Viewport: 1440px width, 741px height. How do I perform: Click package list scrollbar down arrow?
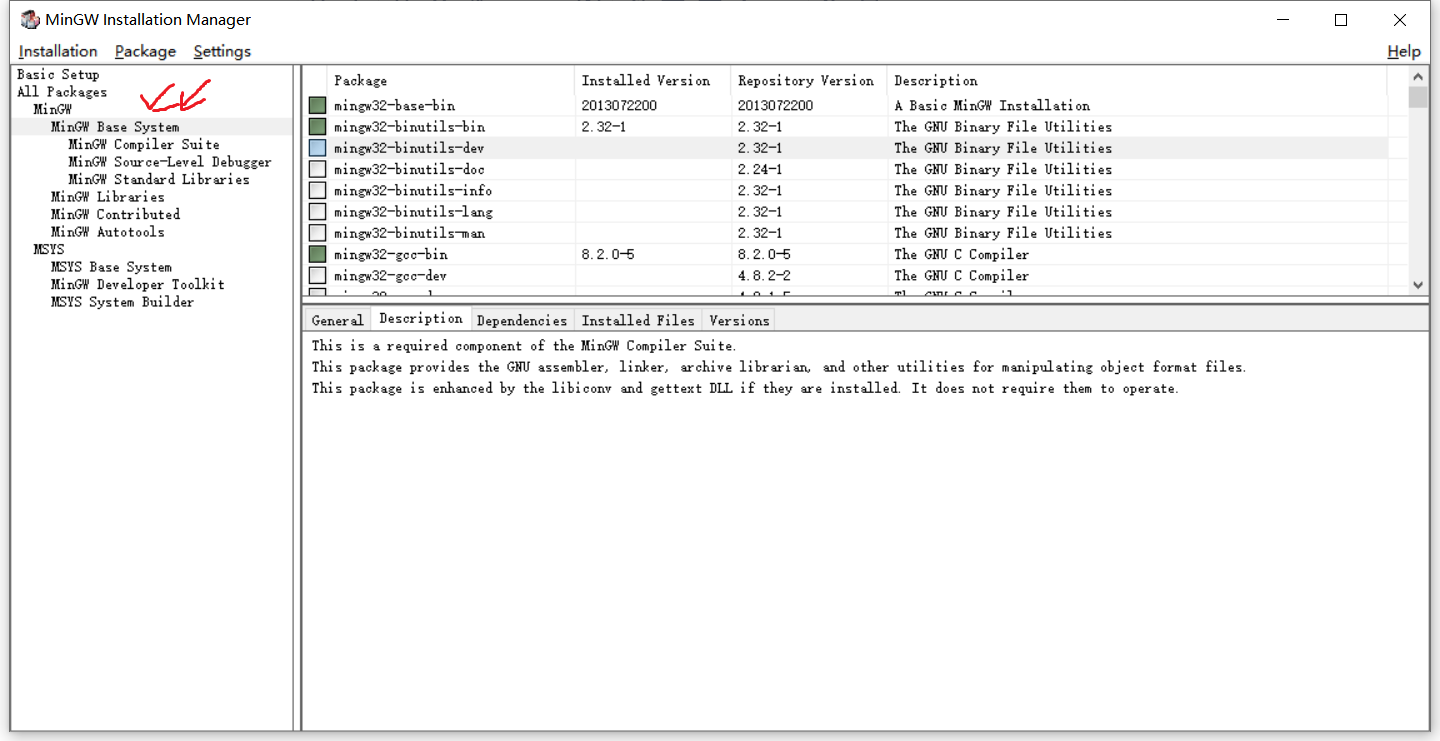coord(1418,284)
